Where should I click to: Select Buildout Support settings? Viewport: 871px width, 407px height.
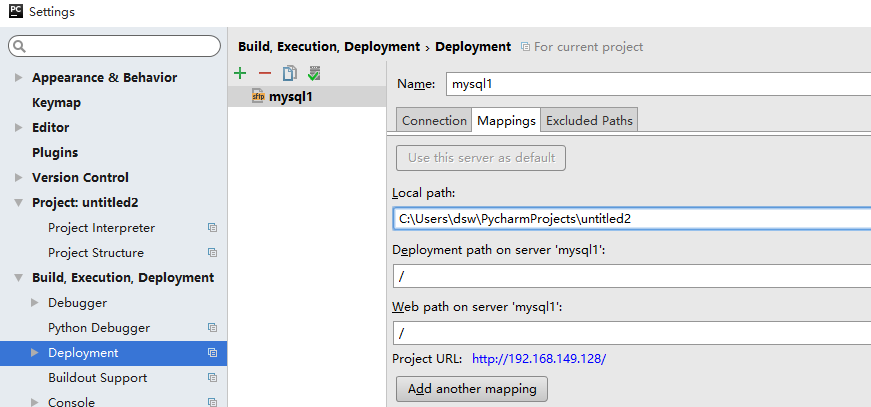click(98, 378)
